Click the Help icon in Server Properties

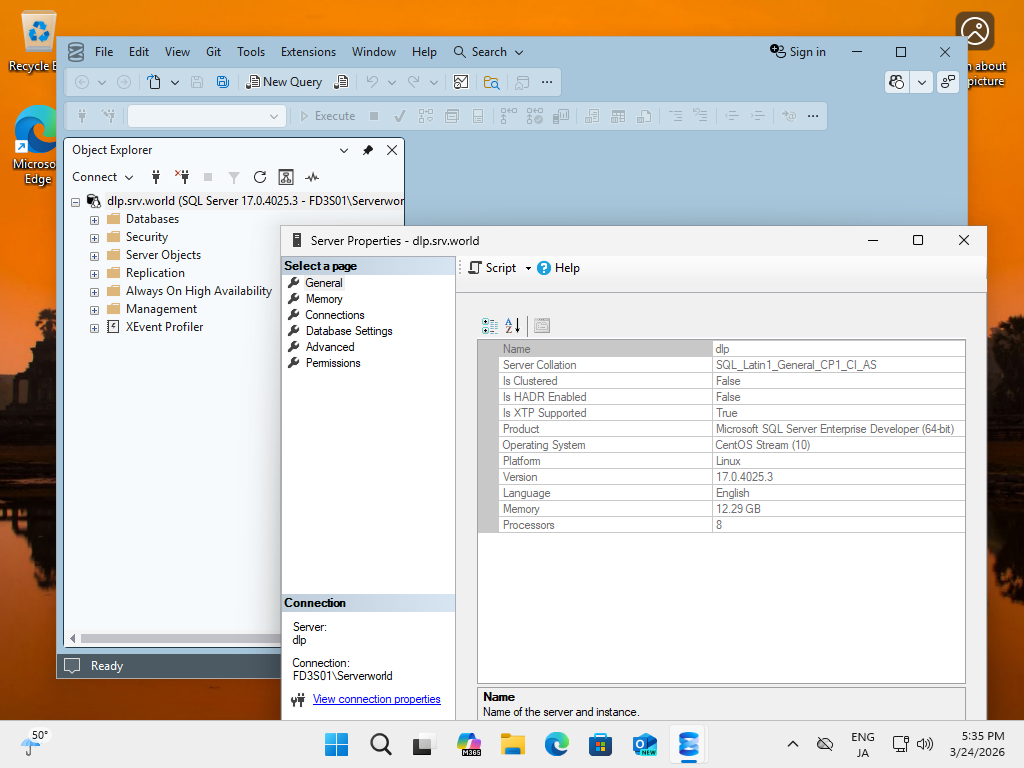tap(558, 268)
